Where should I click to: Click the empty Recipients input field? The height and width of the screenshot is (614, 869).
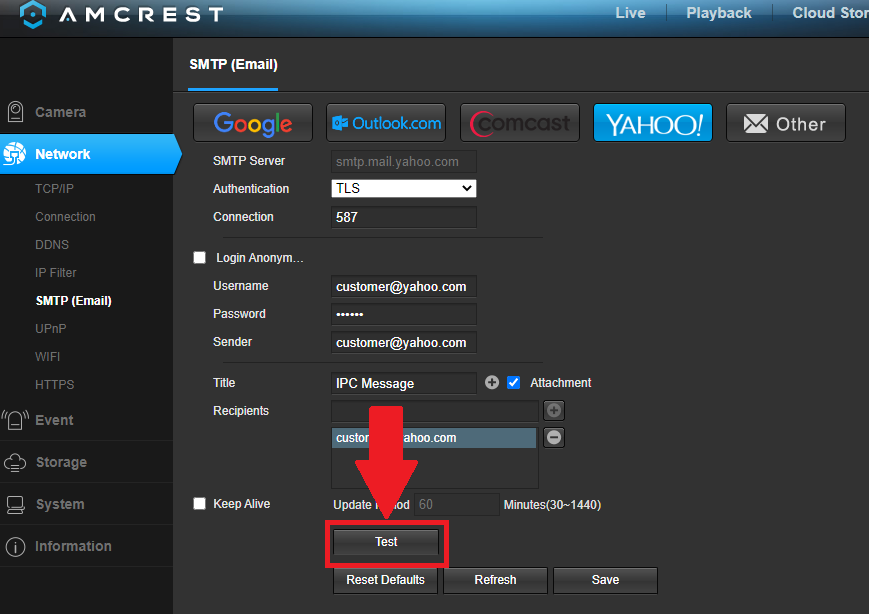coord(435,411)
